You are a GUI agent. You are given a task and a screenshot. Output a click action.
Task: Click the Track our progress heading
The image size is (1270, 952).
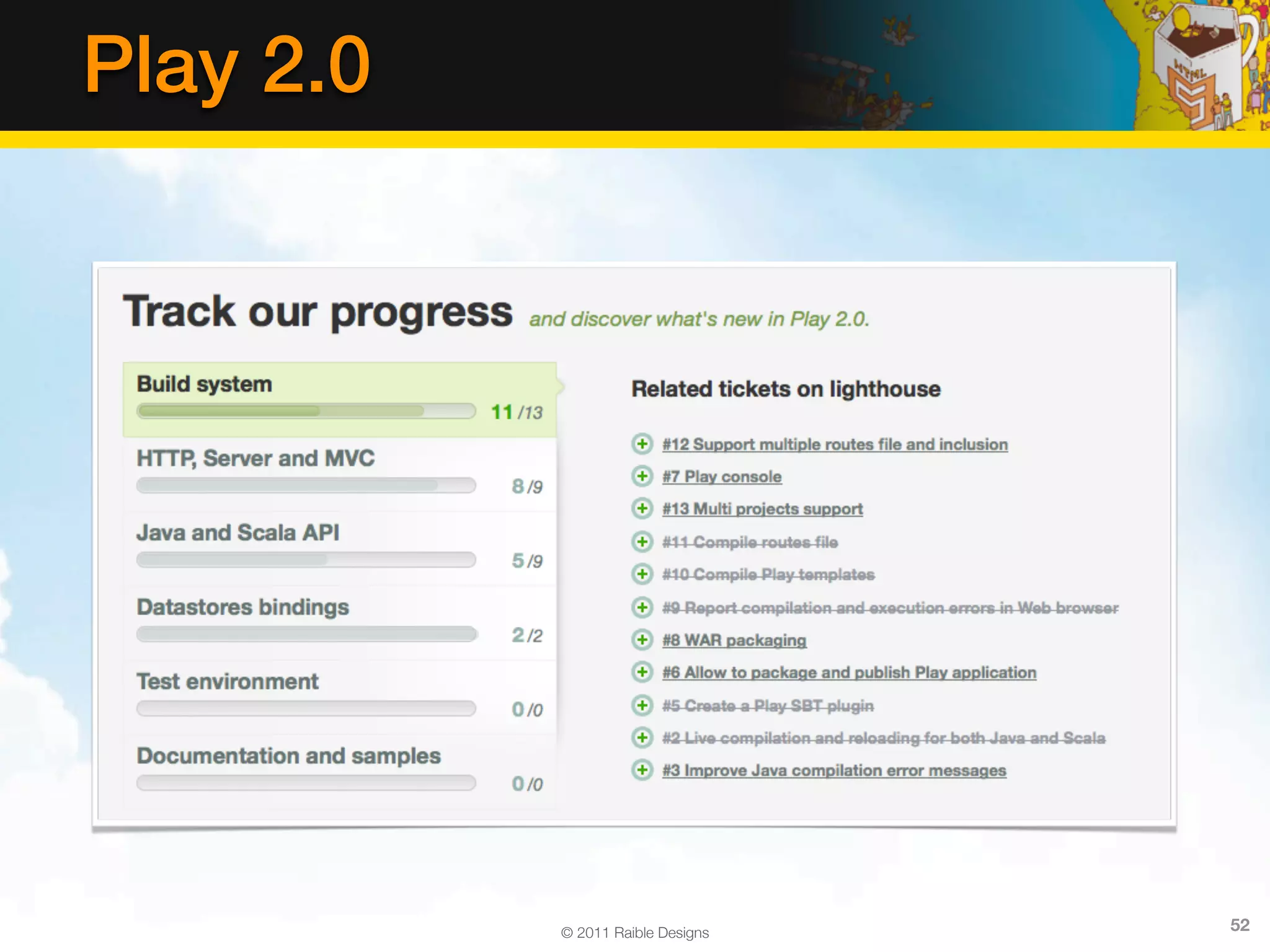[317, 312]
